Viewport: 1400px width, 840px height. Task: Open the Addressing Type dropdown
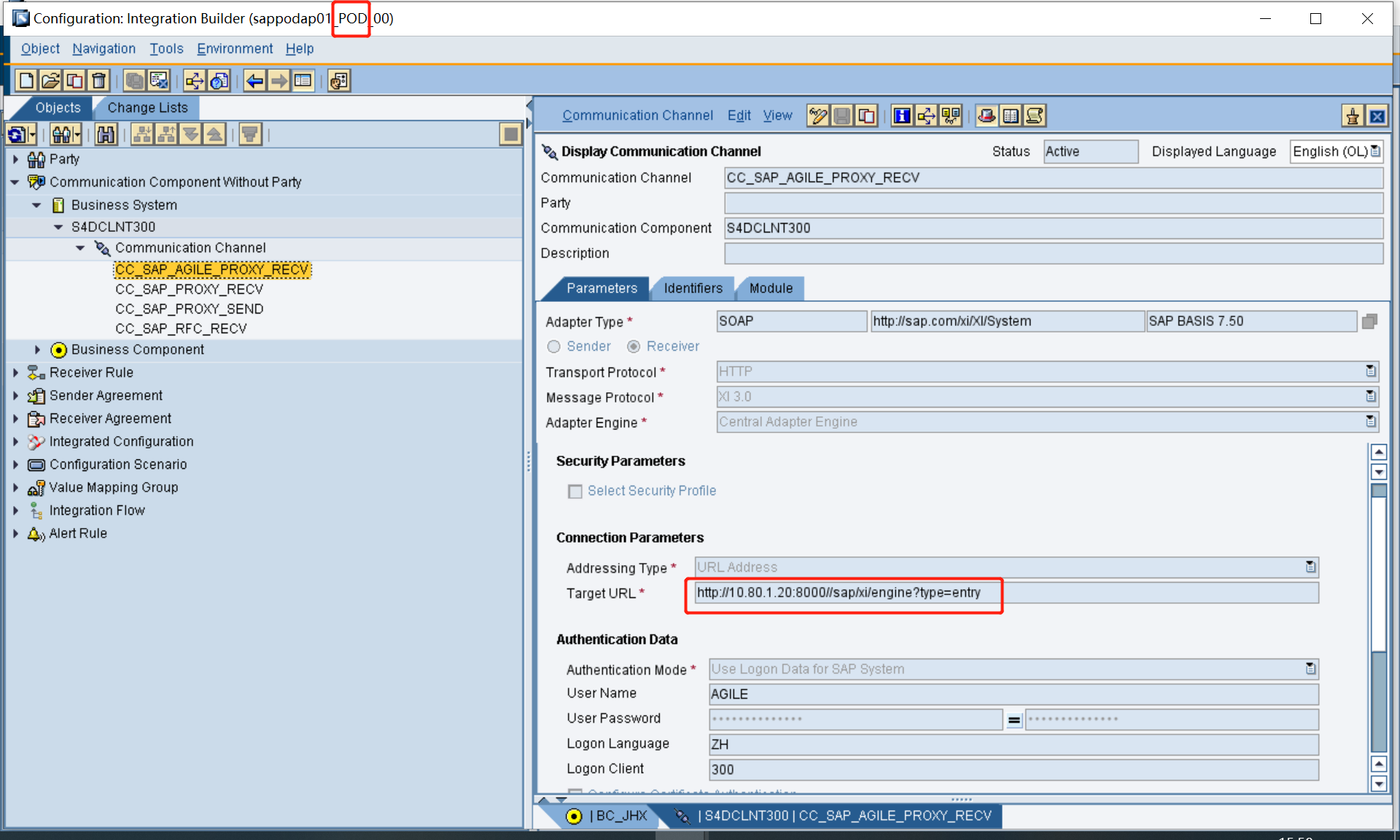pyautogui.click(x=1310, y=567)
